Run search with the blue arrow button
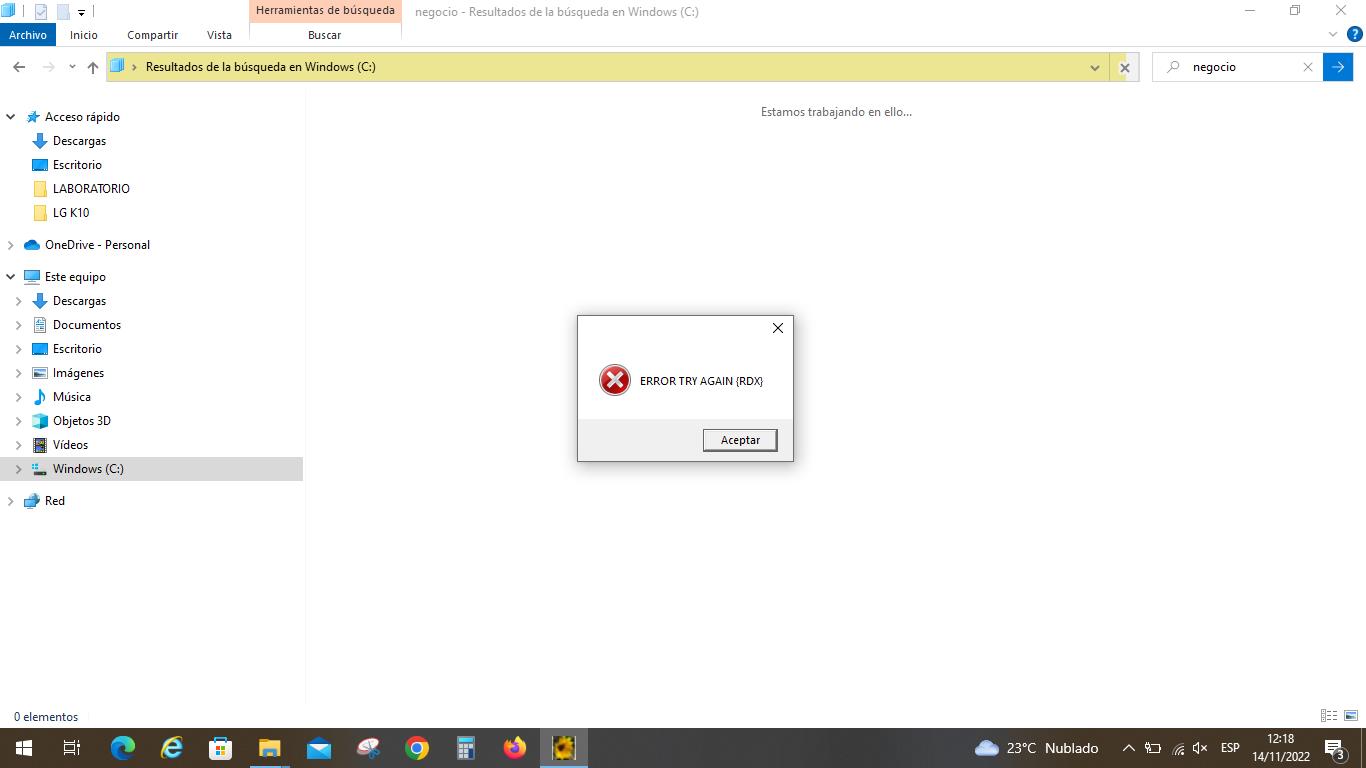Viewport: 1366px width, 768px height. coord(1337,67)
